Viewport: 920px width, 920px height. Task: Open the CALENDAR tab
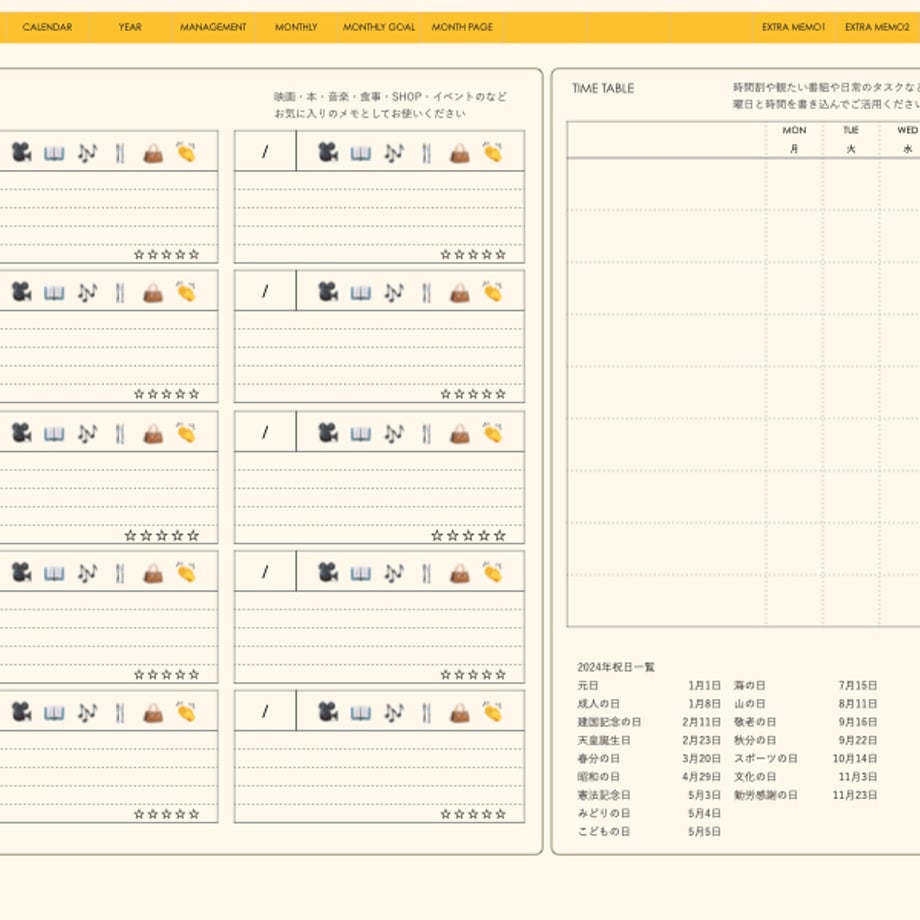tap(47, 27)
